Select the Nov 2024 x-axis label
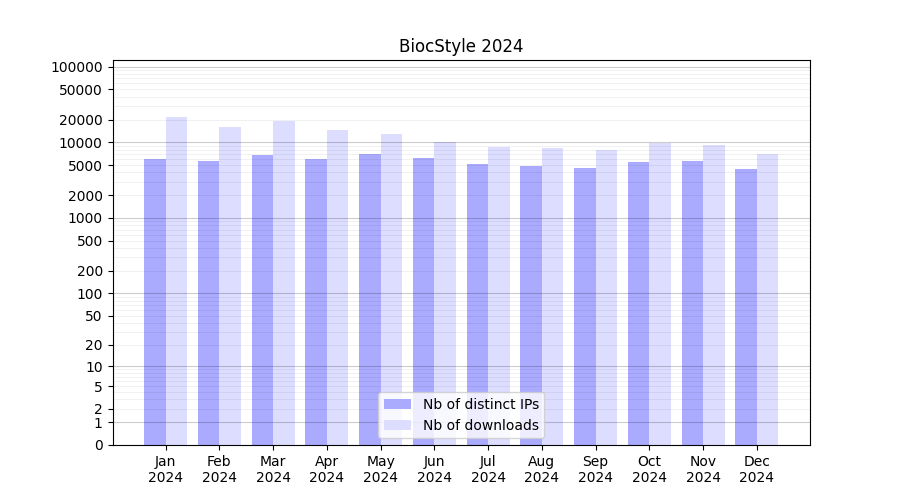 703,469
